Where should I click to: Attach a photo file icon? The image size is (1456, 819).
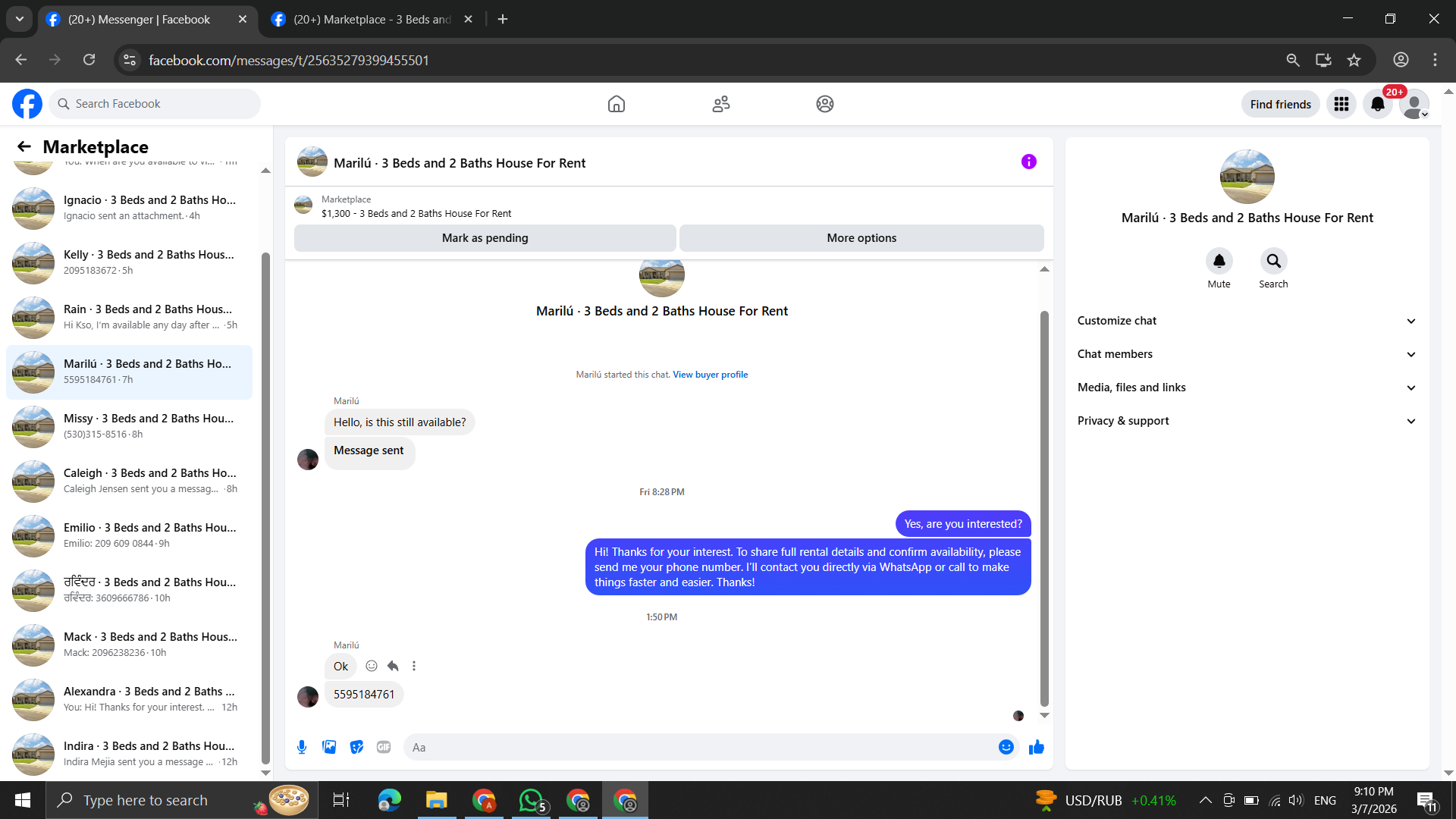click(x=329, y=747)
